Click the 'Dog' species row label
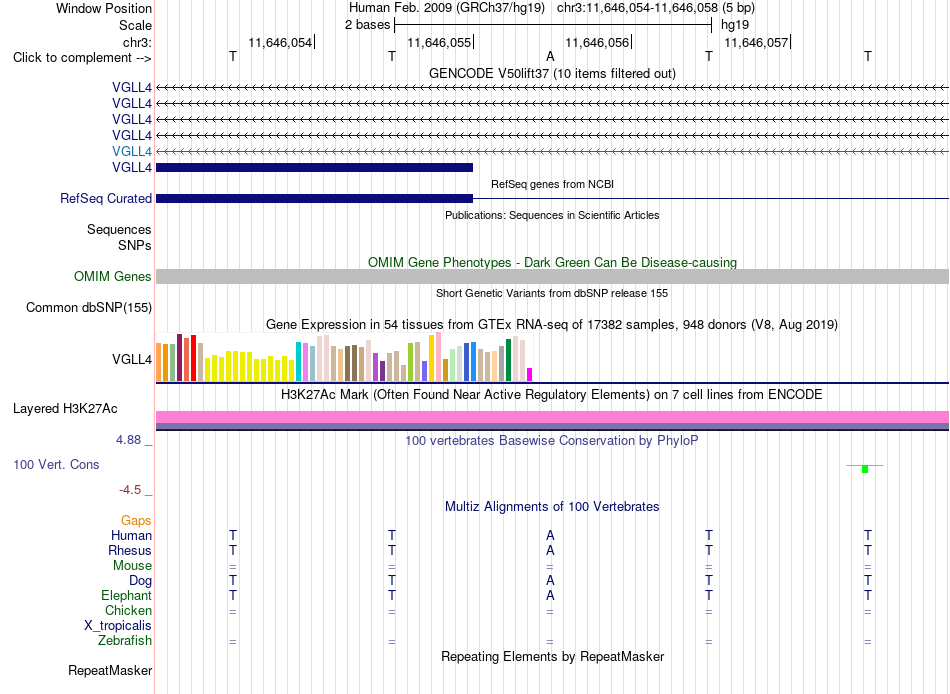This screenshot has height=694, width=950. click(x=140, y=581)
